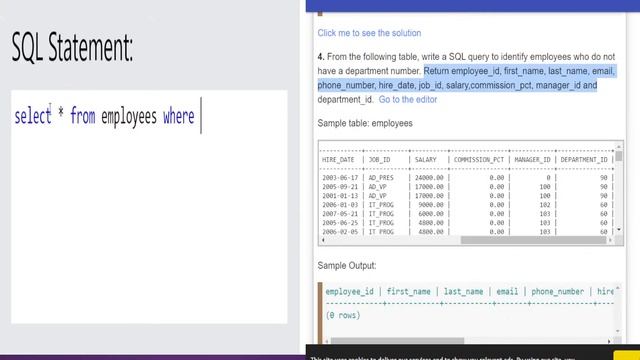
Task: Click the 9000.00 salary value
Action: pos(431,205)
